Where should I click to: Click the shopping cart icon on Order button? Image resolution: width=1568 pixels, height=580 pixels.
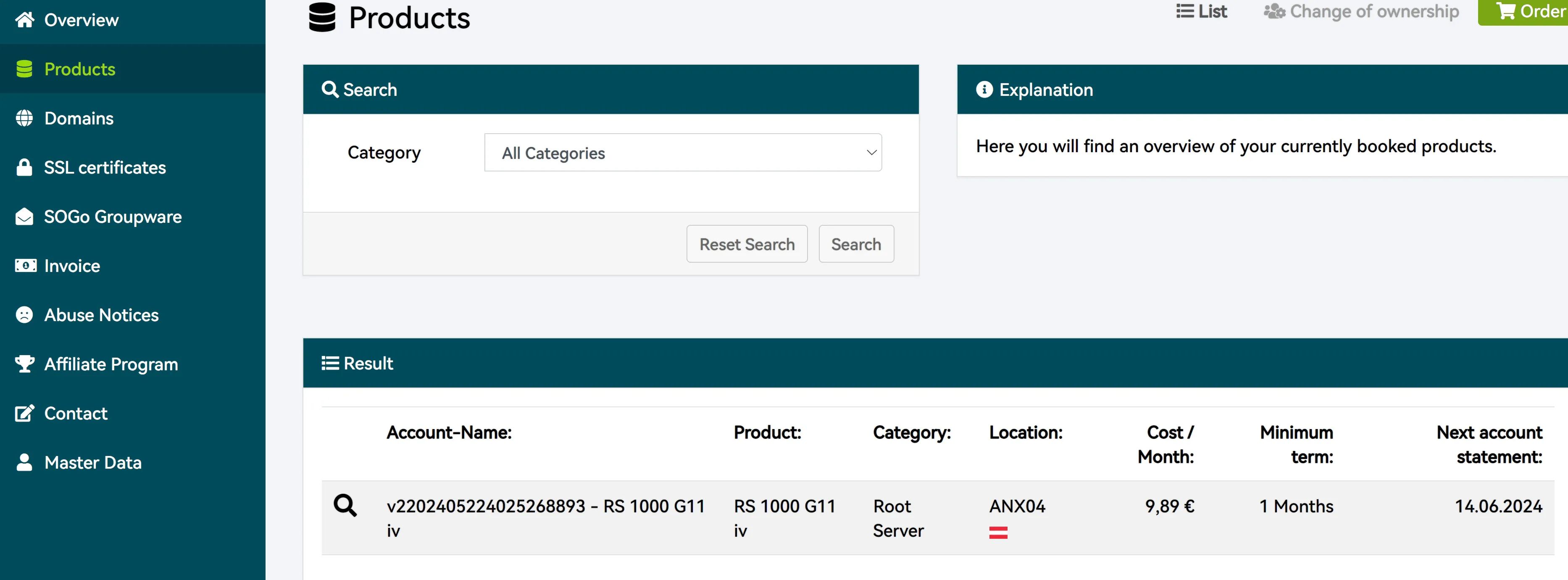(1505, 11)
